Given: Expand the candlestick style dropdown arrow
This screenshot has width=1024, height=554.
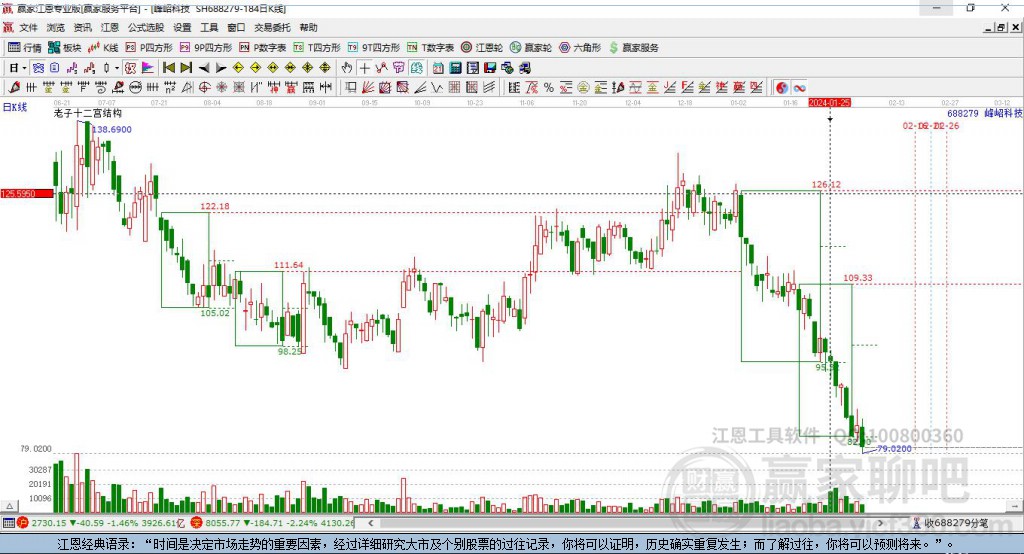Looking at the screenshot, I should pyautogui.click(x=117, y=68).
